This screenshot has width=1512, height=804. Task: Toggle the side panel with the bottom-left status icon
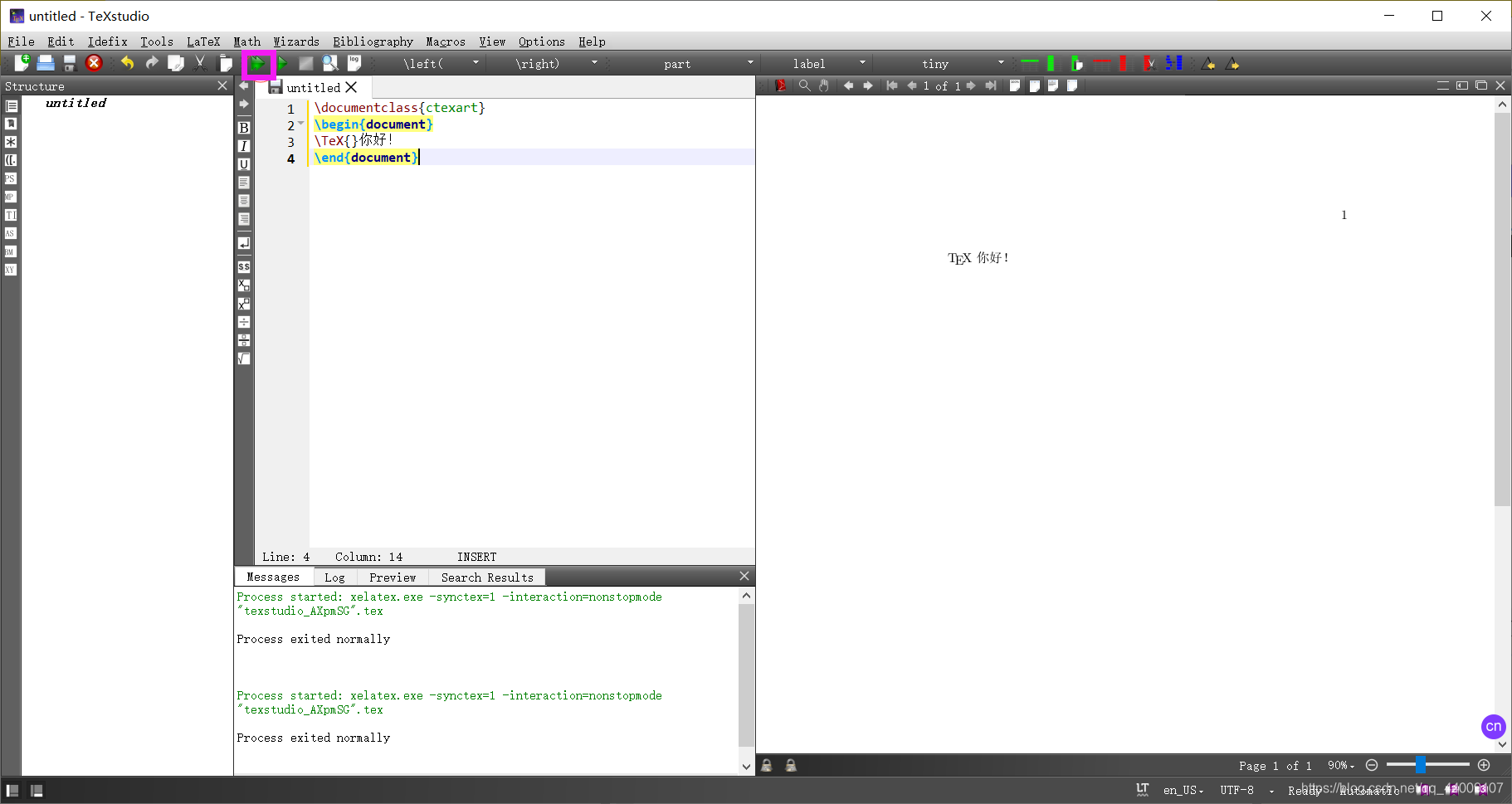point(12,791)
